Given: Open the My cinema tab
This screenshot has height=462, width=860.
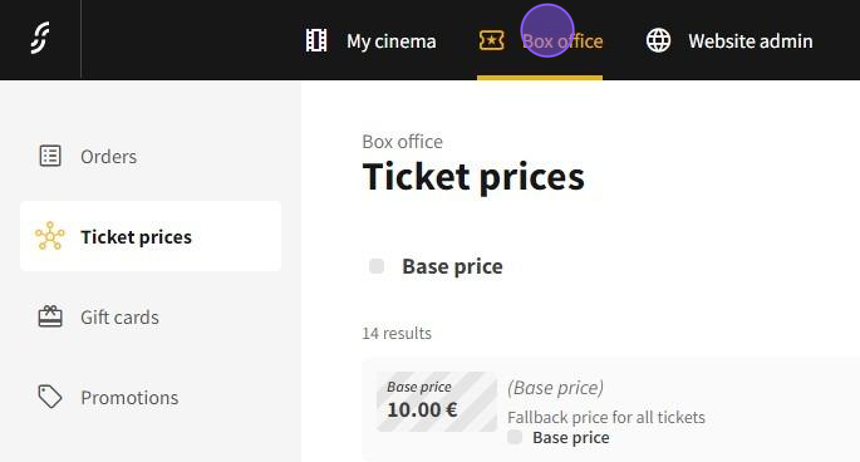Looking at the screenshot, I should point(391,41).
